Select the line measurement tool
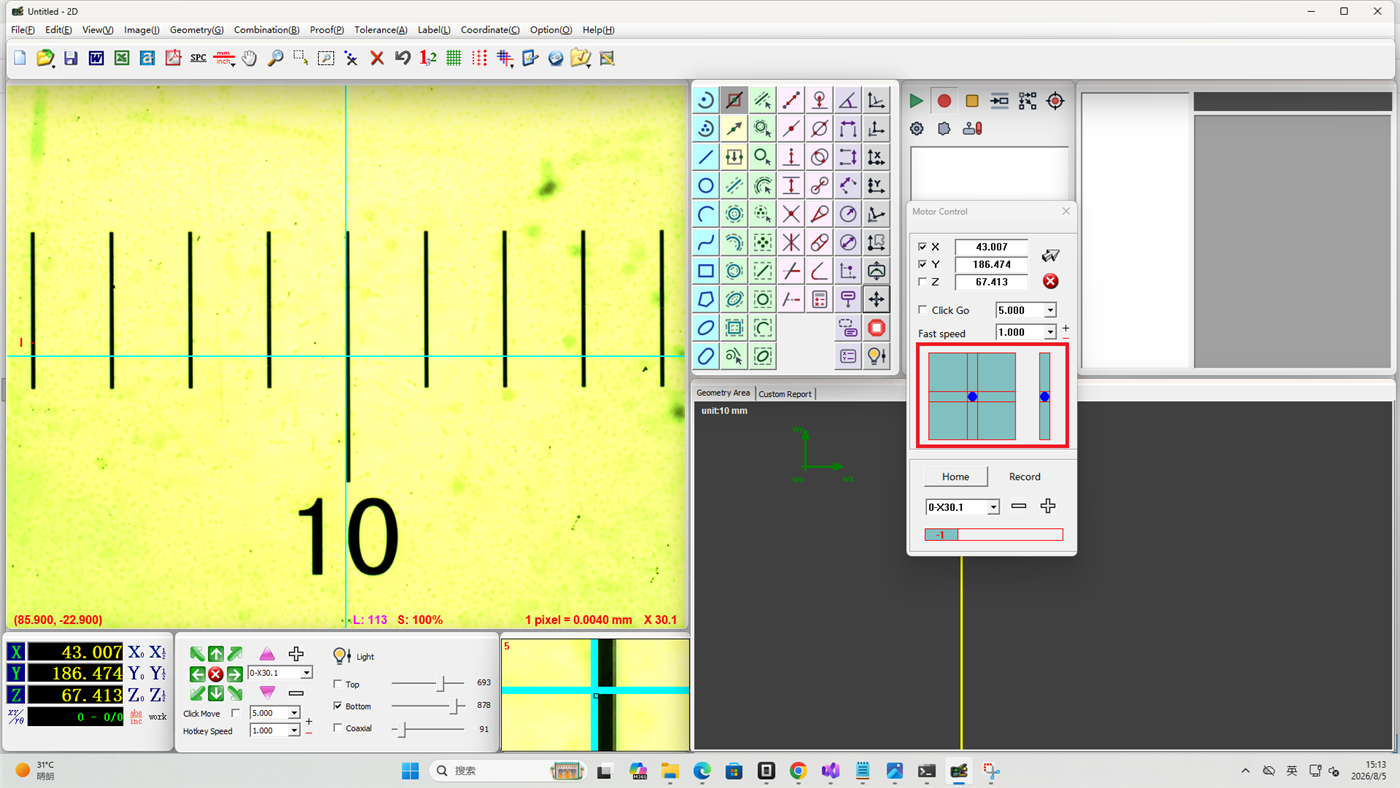1400x788 pixels. pos(706,157)
